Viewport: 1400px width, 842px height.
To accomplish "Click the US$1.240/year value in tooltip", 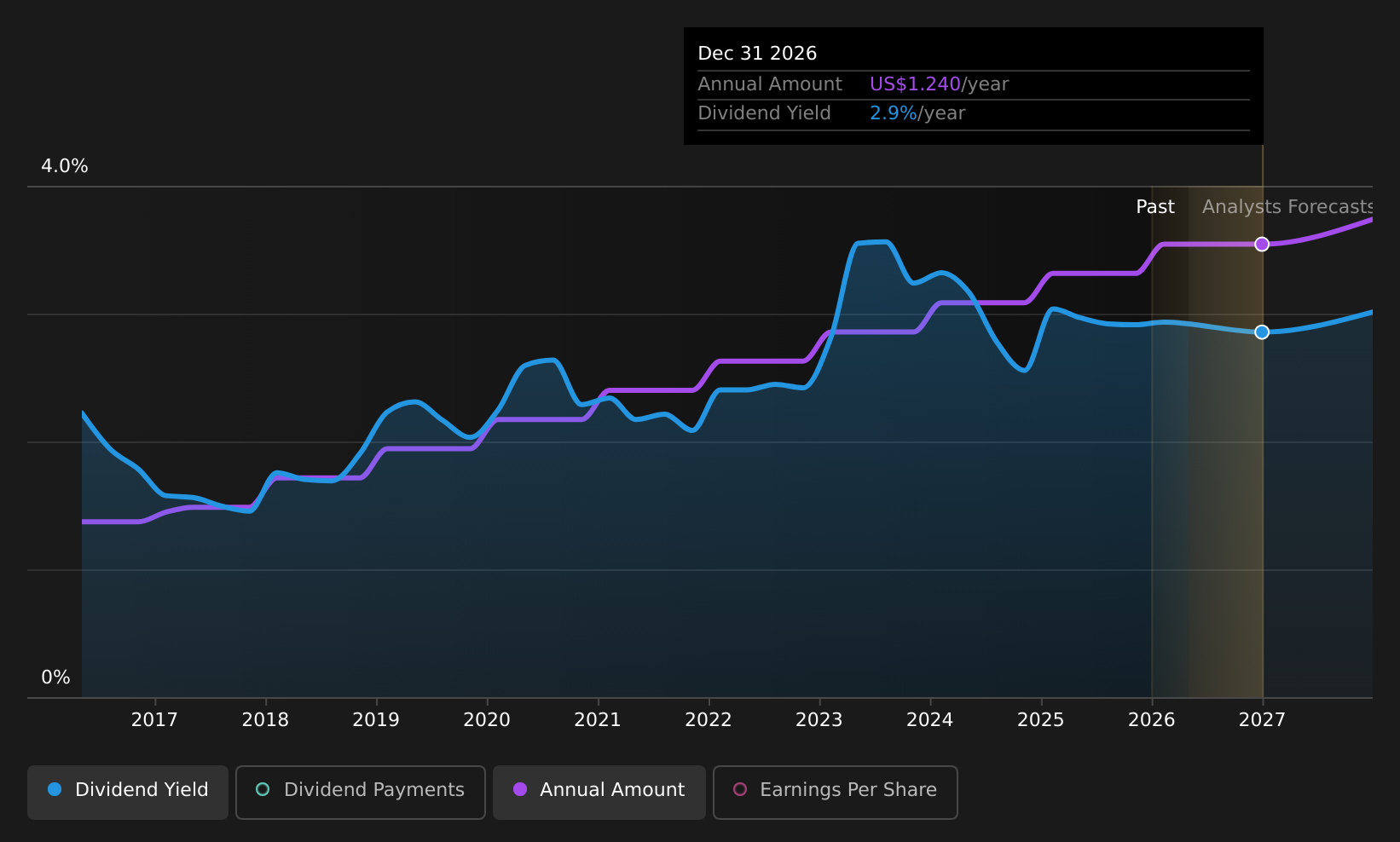I will pyautogui.click(x=939, y=84).
